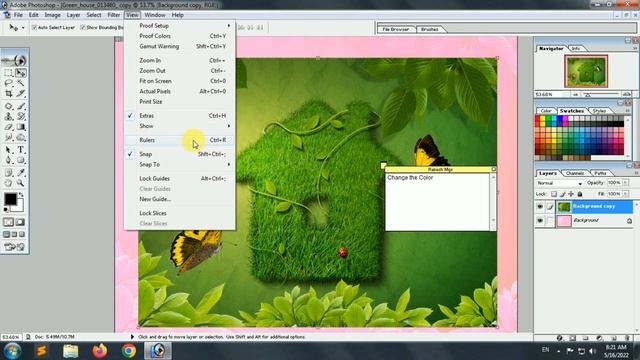The width and height of the screenshot is (640, 360).
Task: Toggle lock image pixels brush icon
Action: 563,194
